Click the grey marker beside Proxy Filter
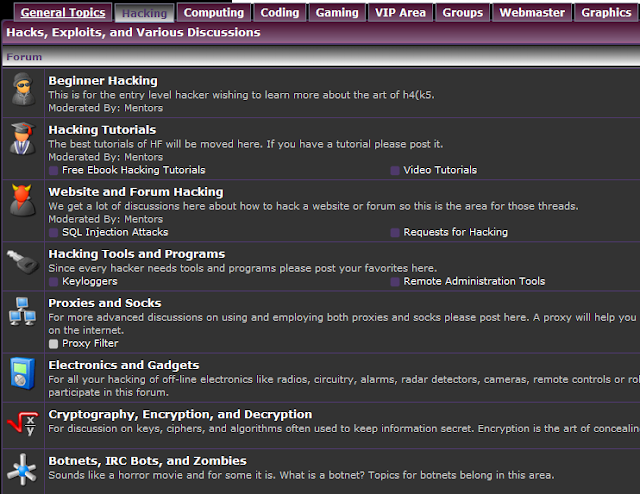This screenshot has height=494, width=640. pos(53,344)
